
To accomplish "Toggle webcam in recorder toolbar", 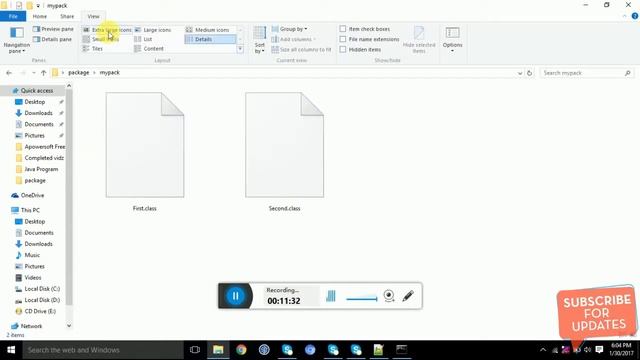I will [x=389, y=296].
